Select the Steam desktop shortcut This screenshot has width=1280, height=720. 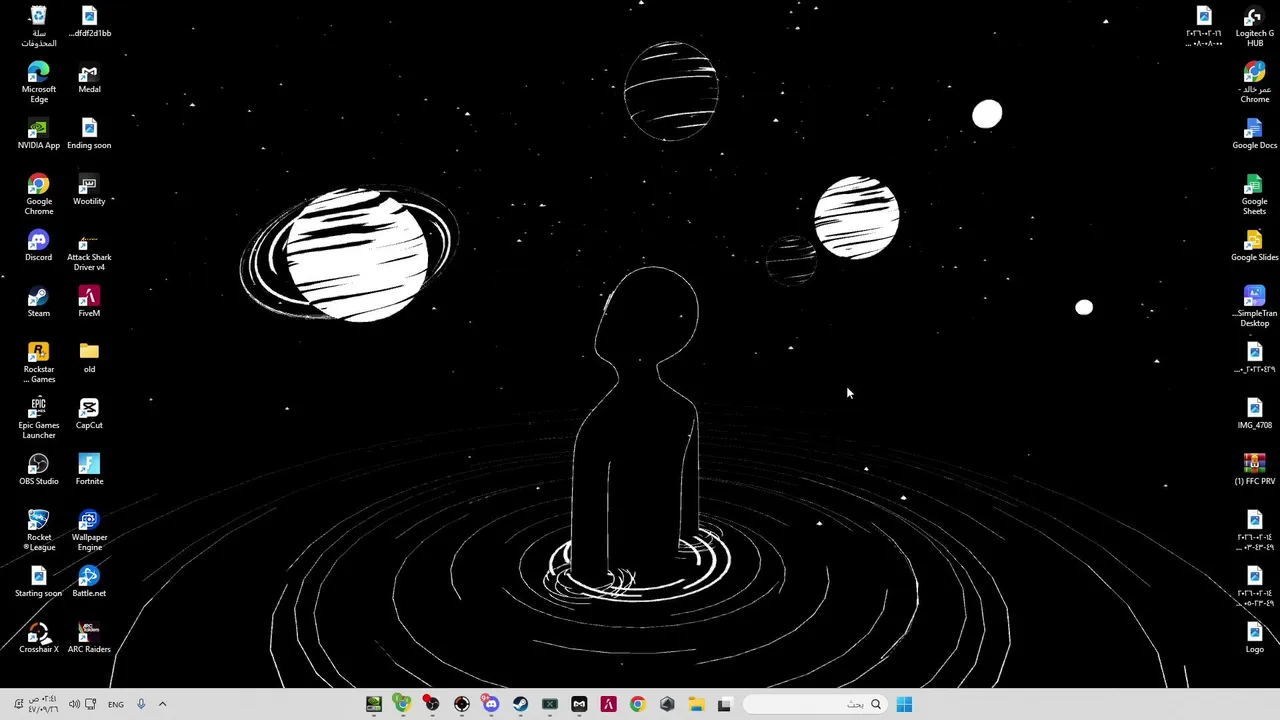coord(38,302)
